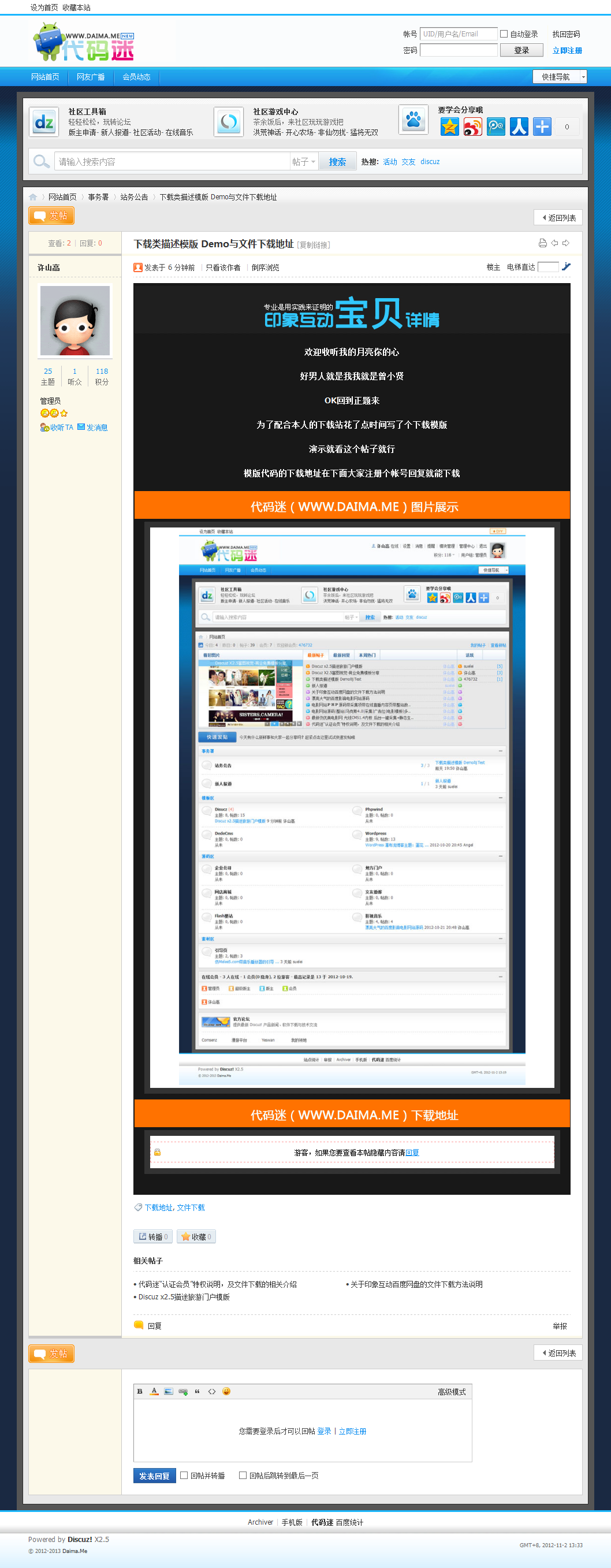This screenshot has width=611, height=1568.
Task: Open more share options with the plus icon
Action: pos(542,127)
